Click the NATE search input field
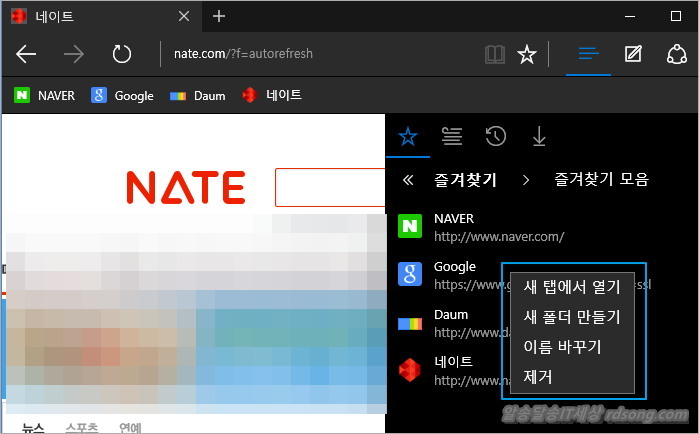699x434 pixels. point(330,187)
